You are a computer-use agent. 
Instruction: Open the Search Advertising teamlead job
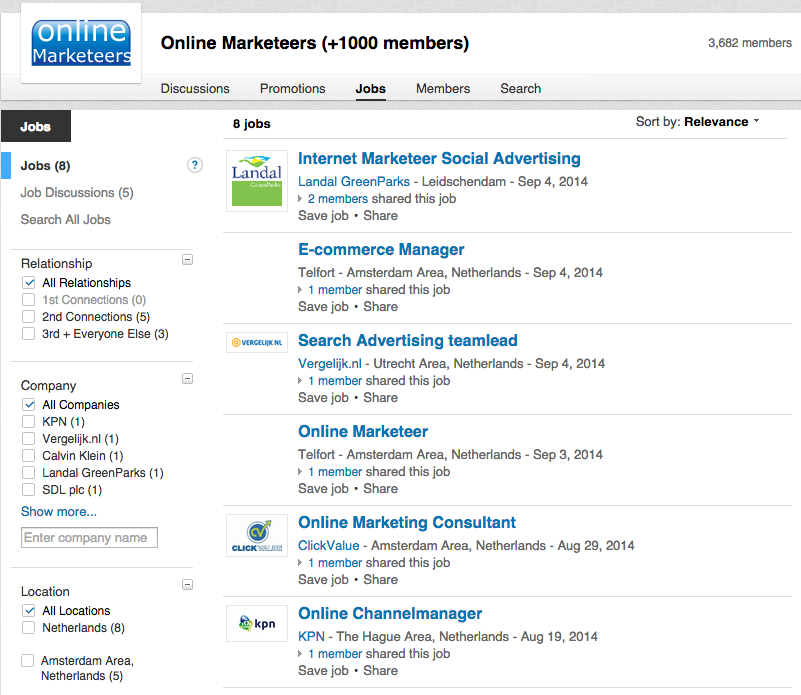click(x=408, y=340)
